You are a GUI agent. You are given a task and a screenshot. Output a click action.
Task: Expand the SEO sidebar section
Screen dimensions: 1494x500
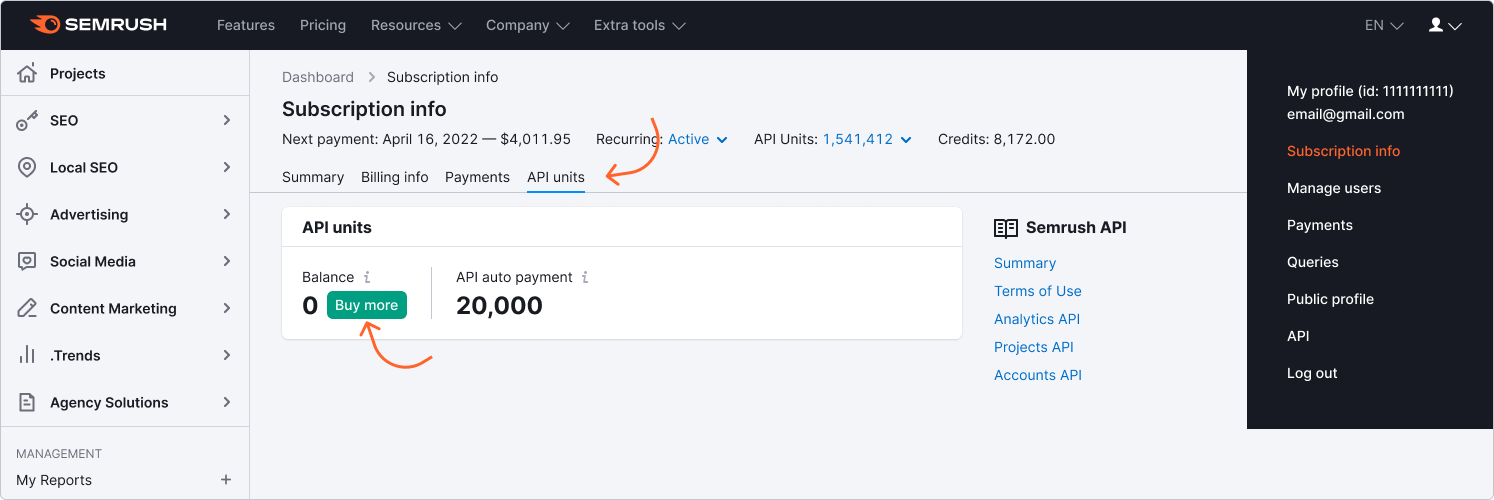(227, 120)
